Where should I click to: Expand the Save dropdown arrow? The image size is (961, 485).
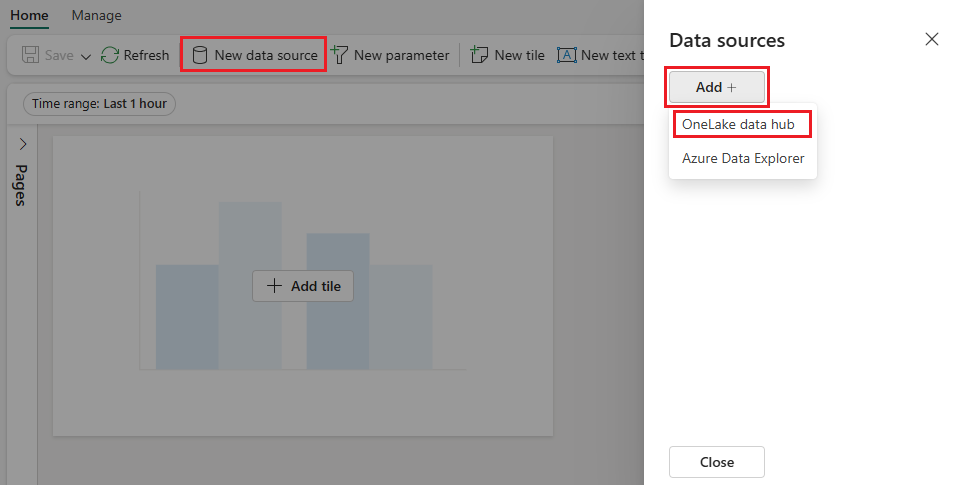(x=86, y=56)
